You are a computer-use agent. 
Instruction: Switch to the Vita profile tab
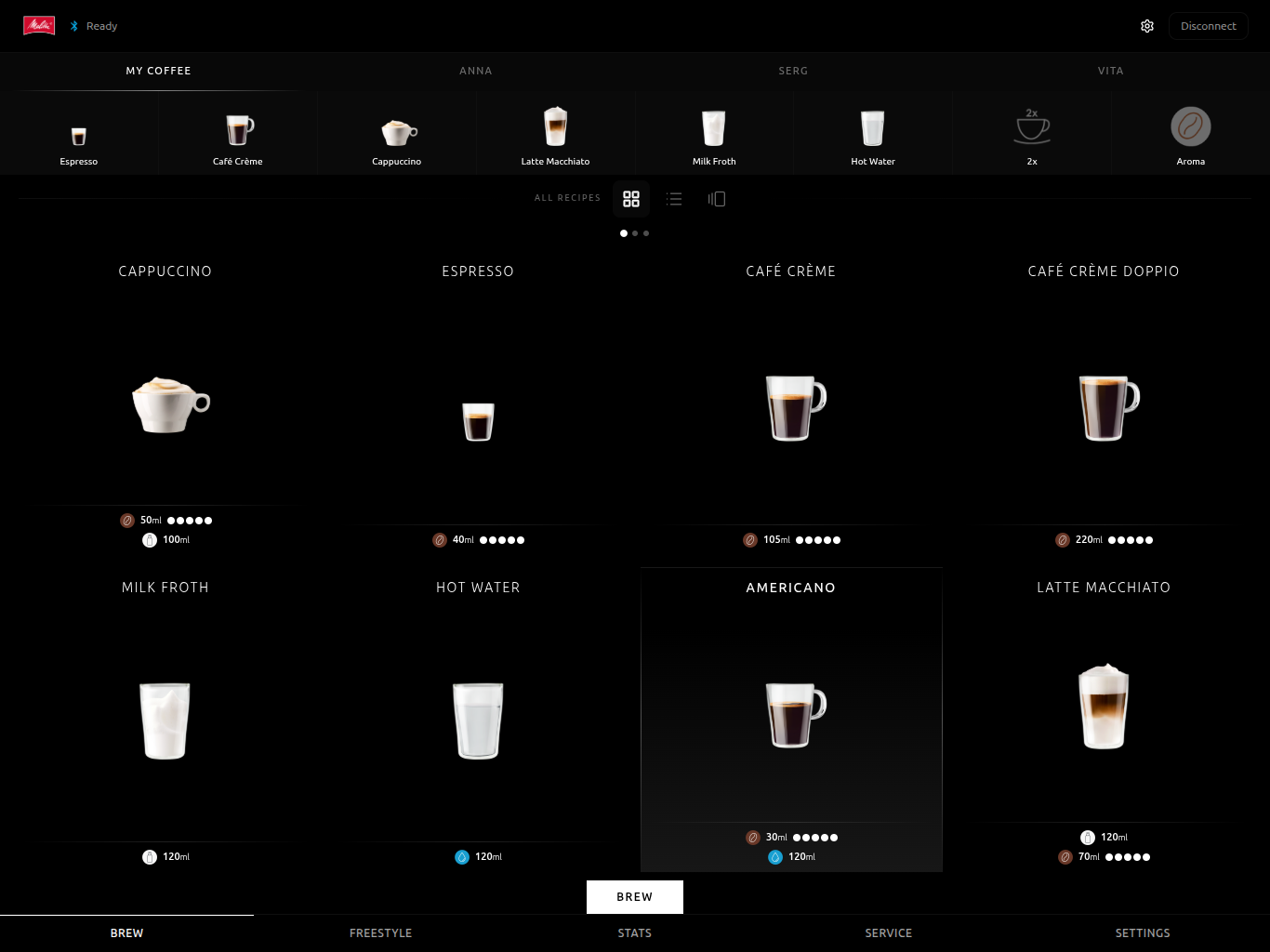[1111, 71]
